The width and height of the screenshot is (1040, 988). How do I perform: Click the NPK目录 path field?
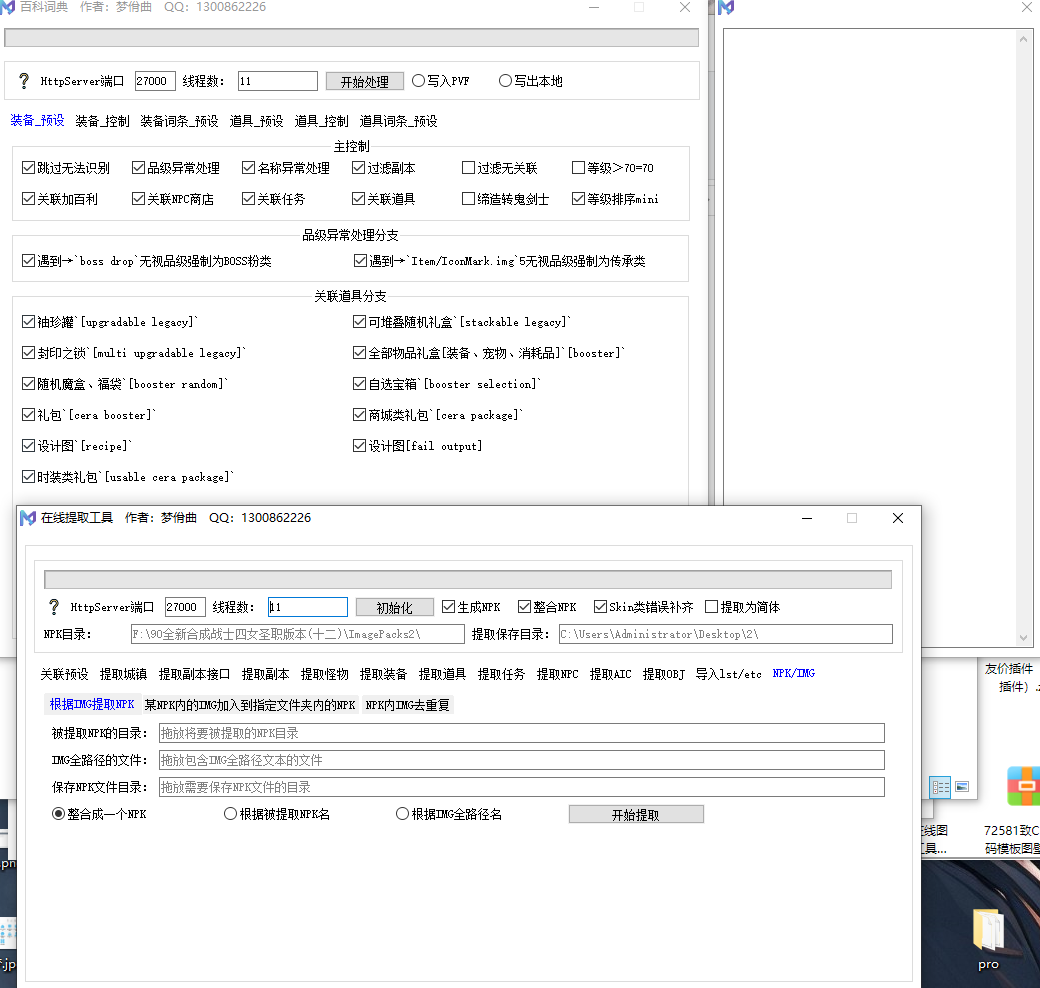(x=298, y=634)
